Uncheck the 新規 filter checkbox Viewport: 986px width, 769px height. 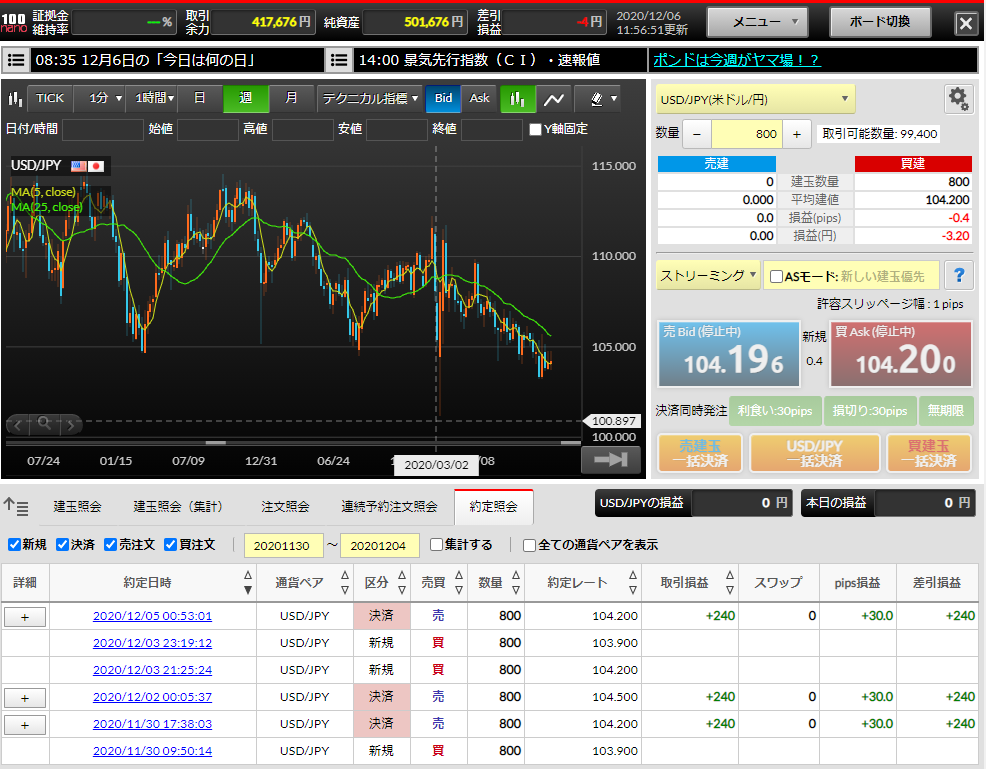tap(14, 545)
